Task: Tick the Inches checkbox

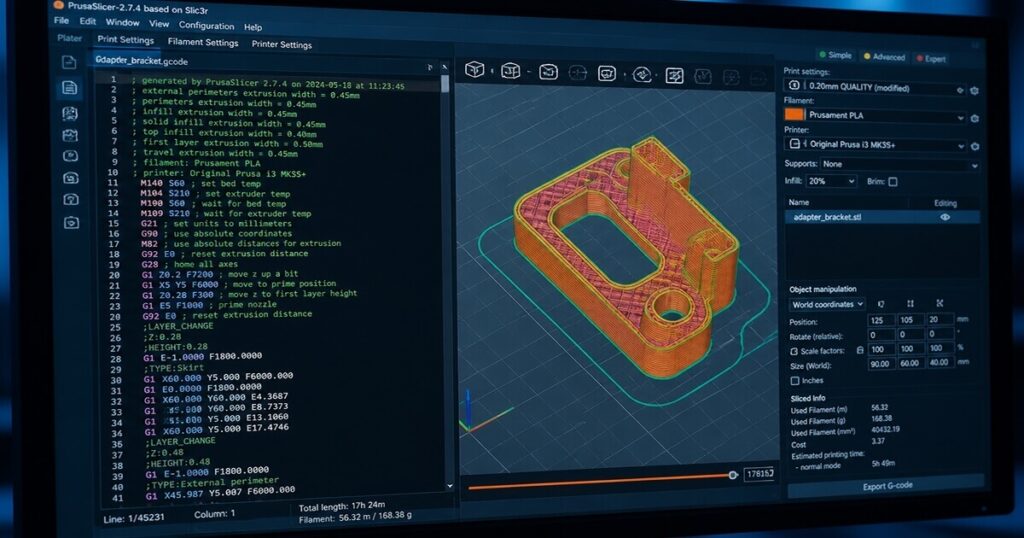Action: [795, 381]
